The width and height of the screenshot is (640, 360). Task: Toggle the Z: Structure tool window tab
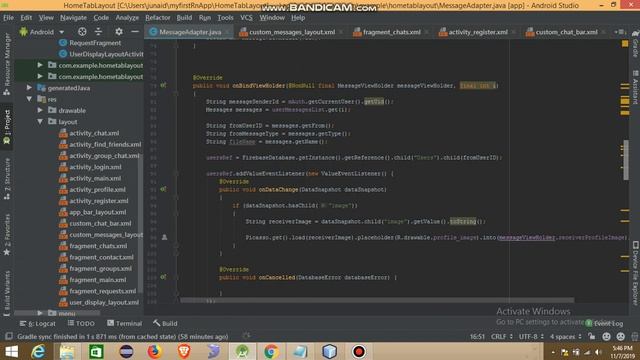pos(7,179)
